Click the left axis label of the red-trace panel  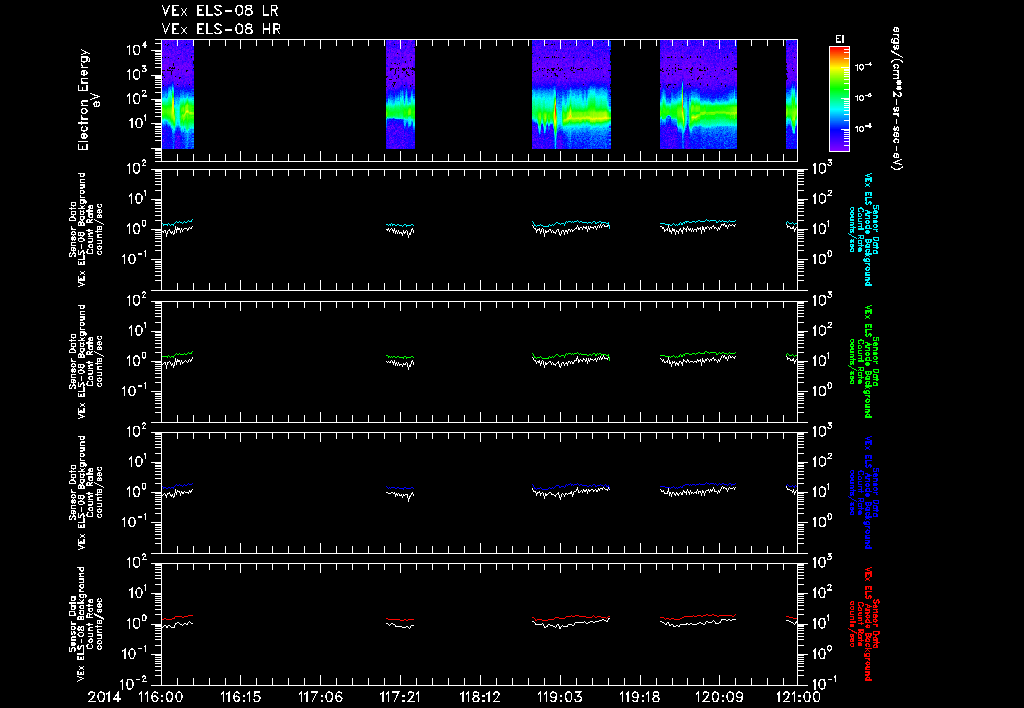pyautogui.click(x=86, y=624)
